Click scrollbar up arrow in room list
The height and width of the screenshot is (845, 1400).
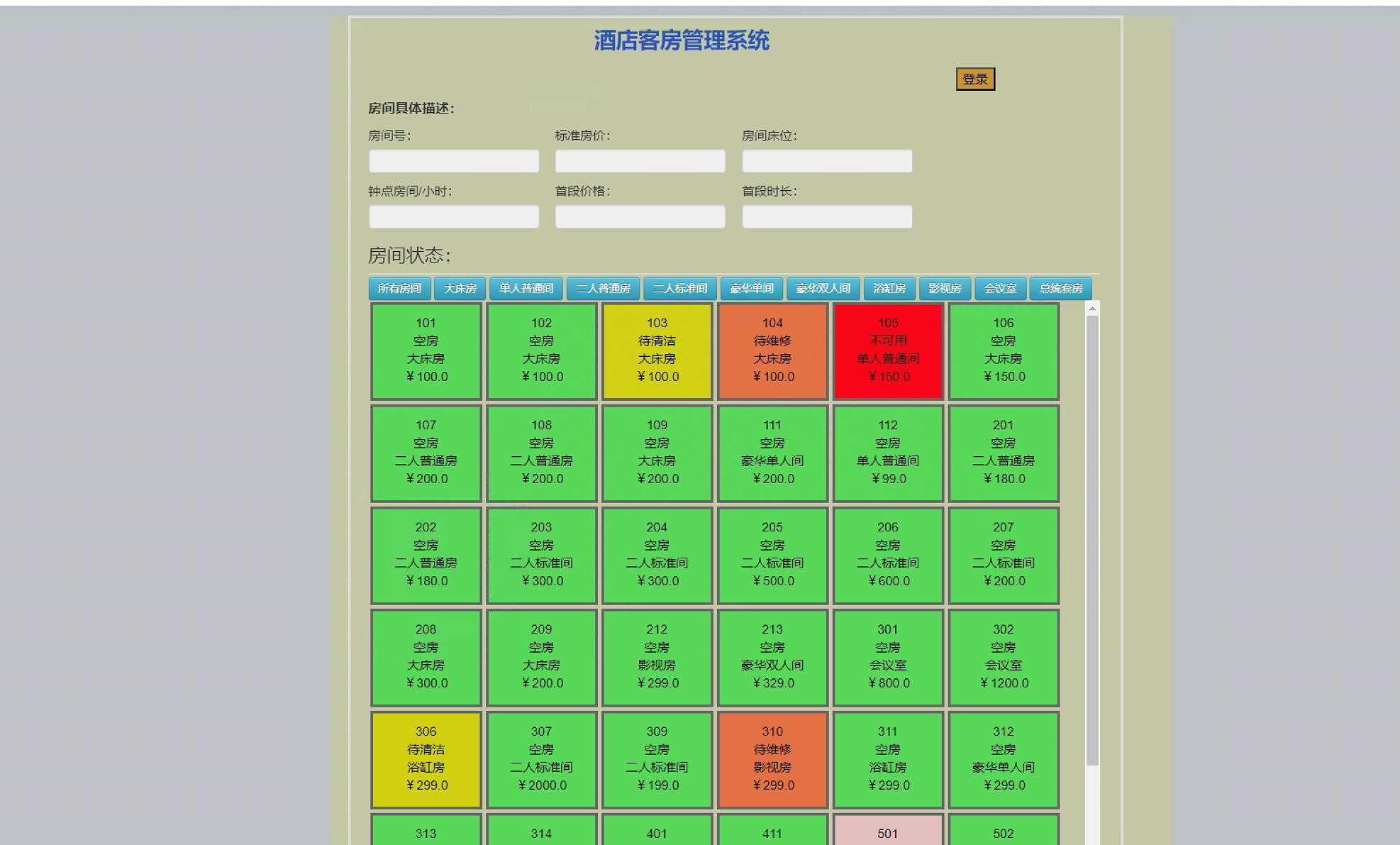[1092, 309]
